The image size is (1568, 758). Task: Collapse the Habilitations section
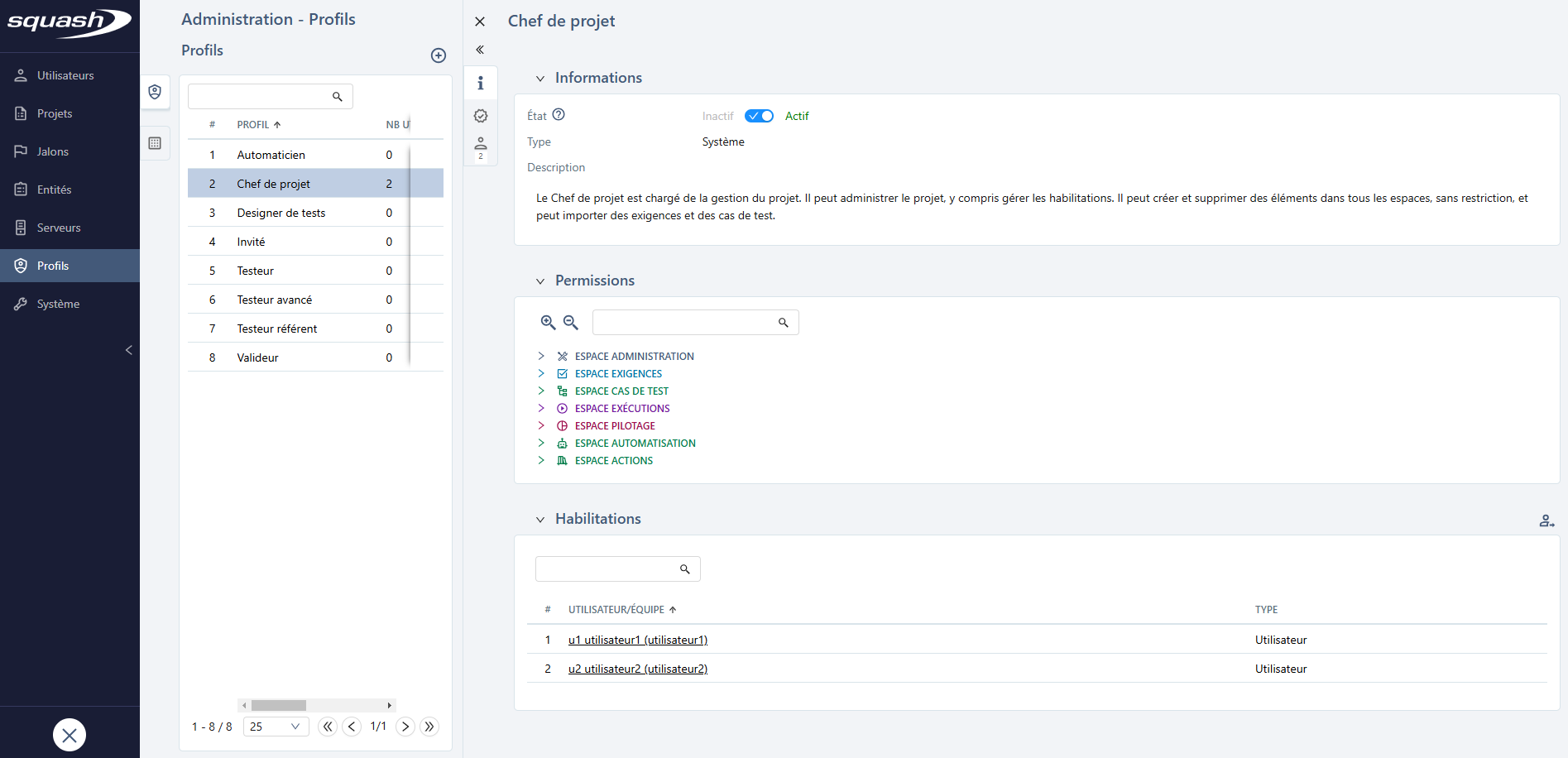pos(540,520)
